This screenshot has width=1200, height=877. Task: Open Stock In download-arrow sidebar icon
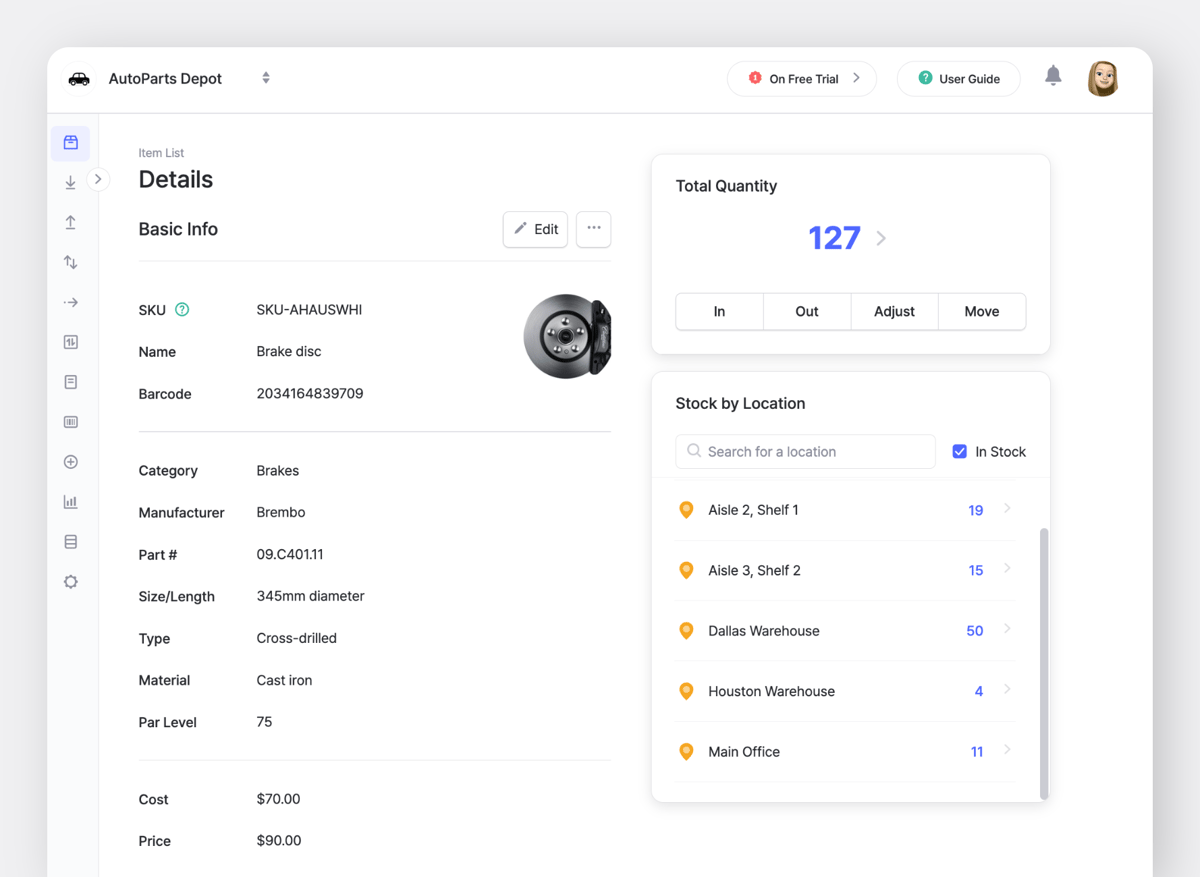[70, 183]
